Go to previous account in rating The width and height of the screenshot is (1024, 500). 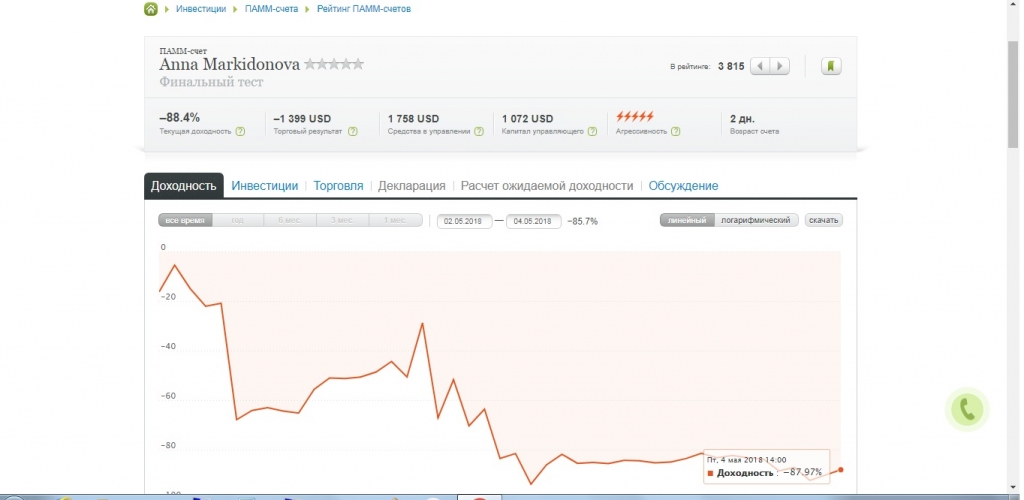(760, 66)
